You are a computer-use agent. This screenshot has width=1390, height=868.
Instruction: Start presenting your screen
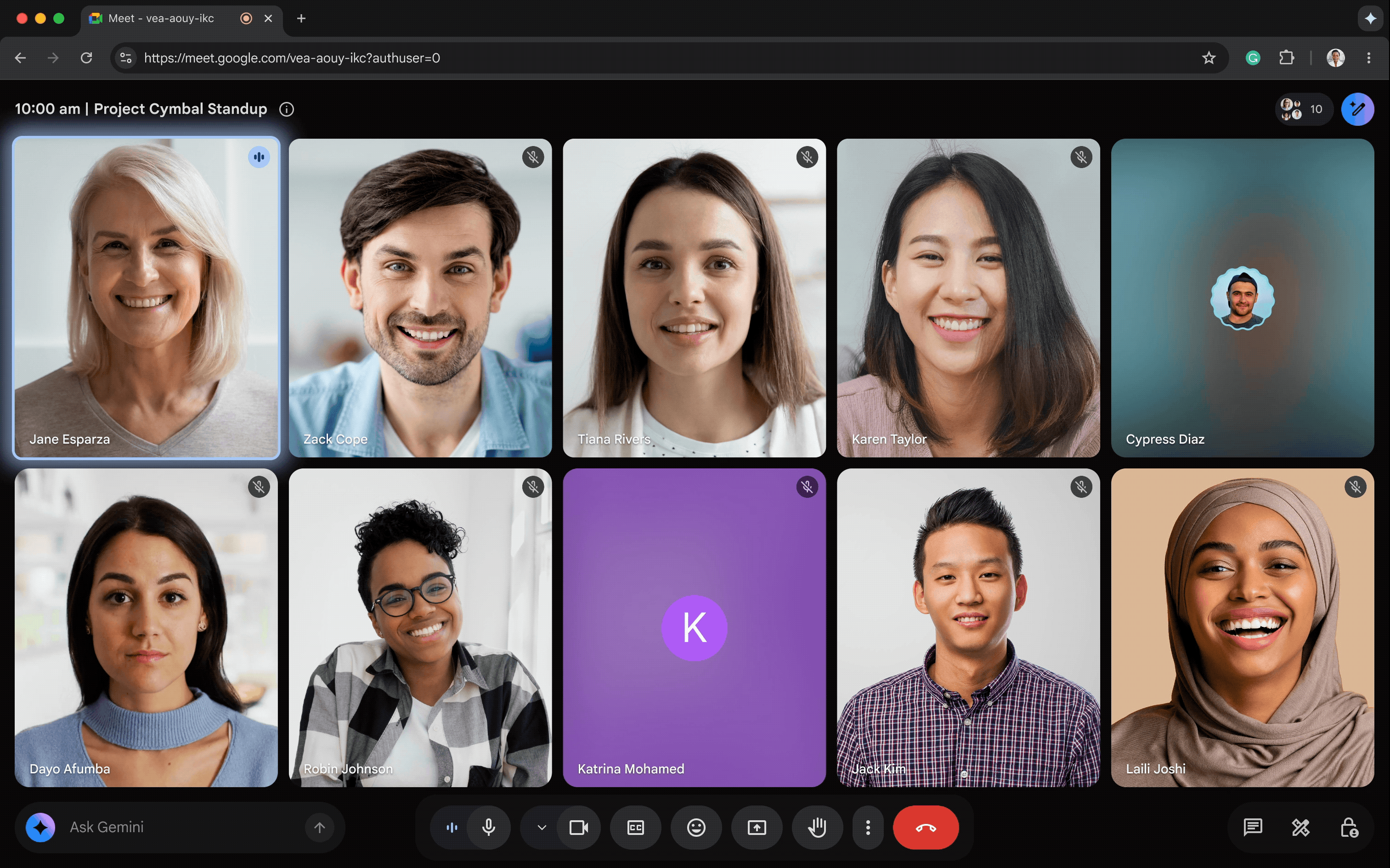[757, 827]
